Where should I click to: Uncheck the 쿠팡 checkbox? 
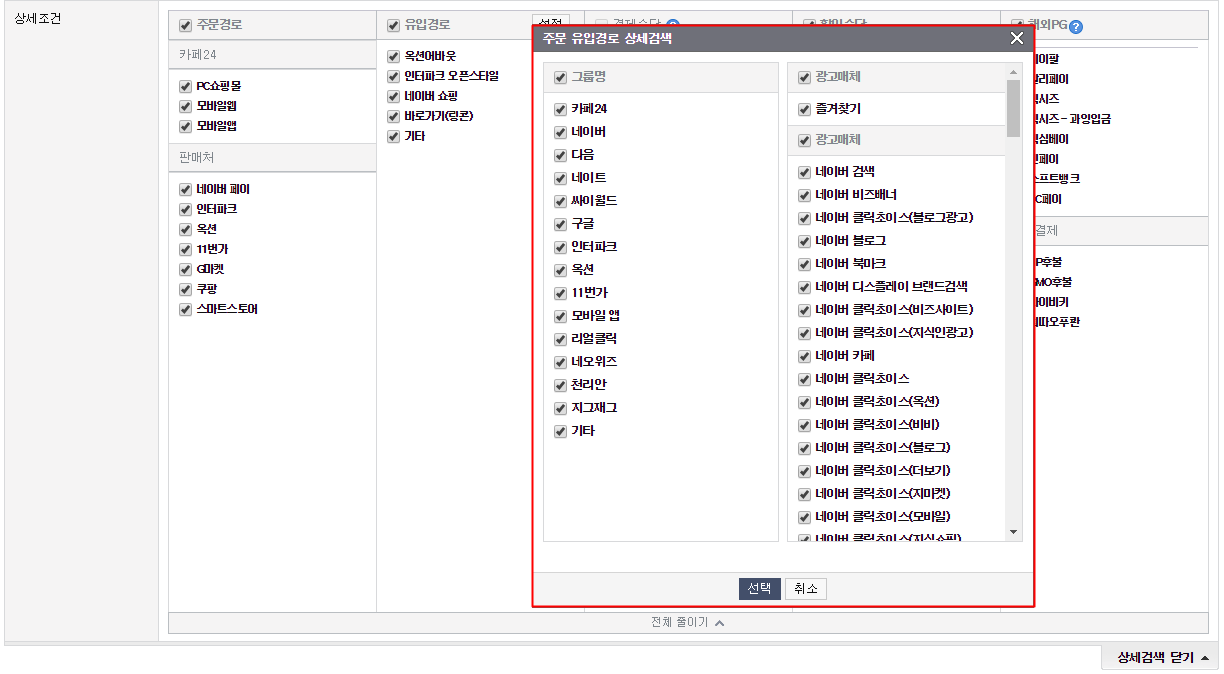[x=185, y=289]
